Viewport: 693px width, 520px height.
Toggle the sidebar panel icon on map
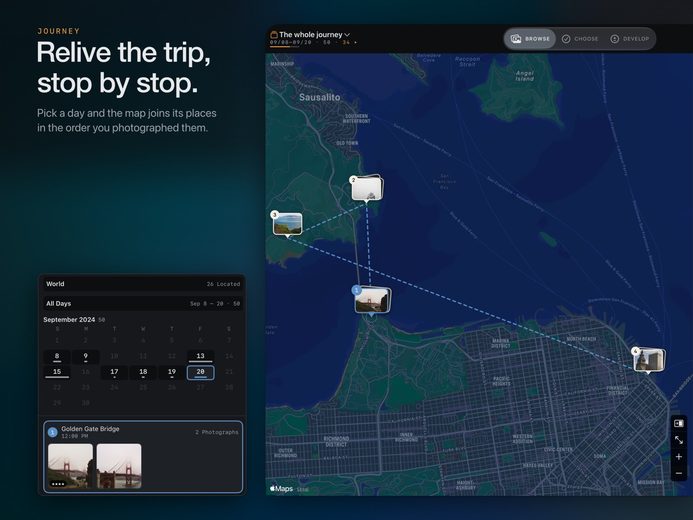678,423
